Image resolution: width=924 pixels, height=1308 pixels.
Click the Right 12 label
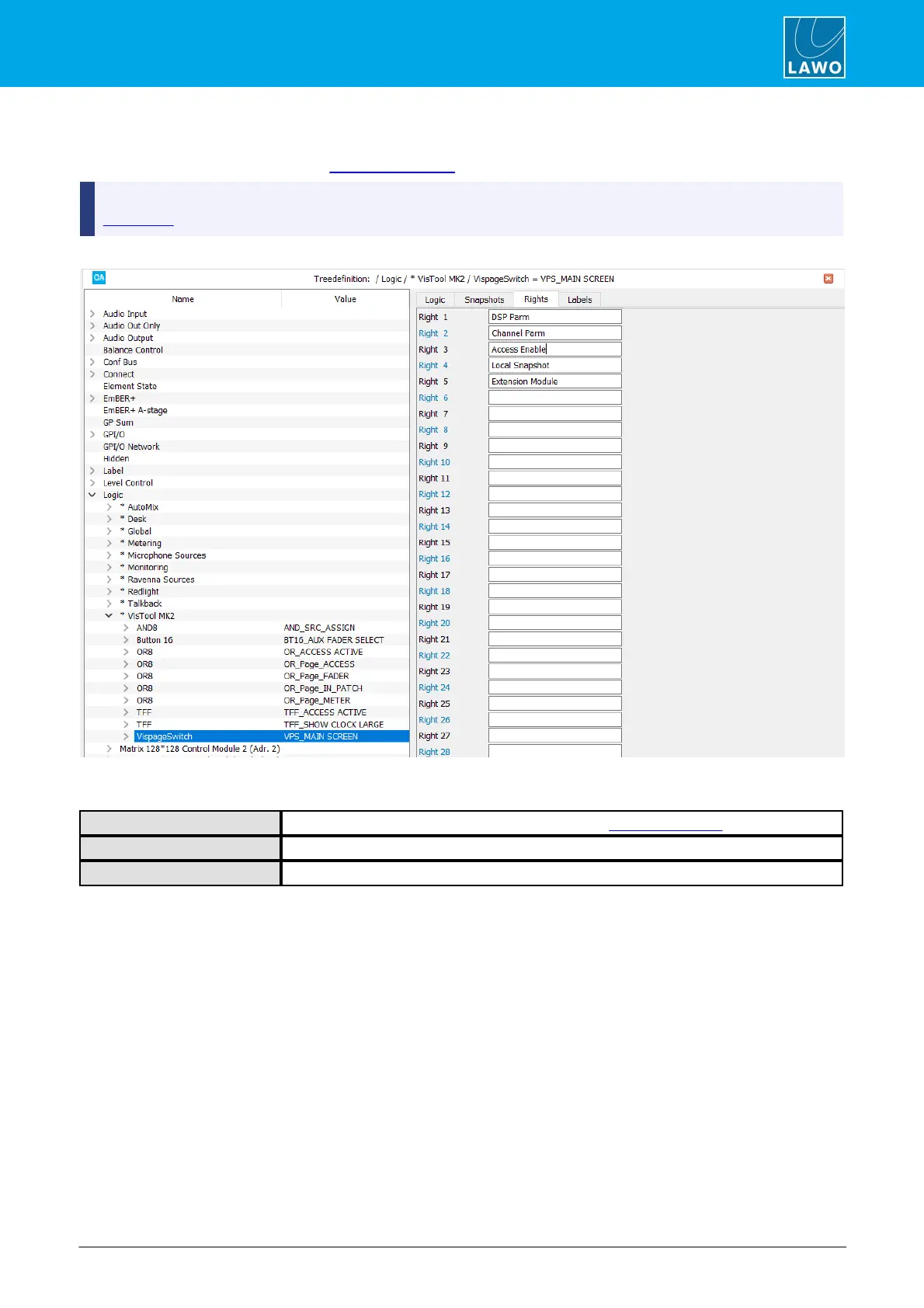(x=434, y=494)
